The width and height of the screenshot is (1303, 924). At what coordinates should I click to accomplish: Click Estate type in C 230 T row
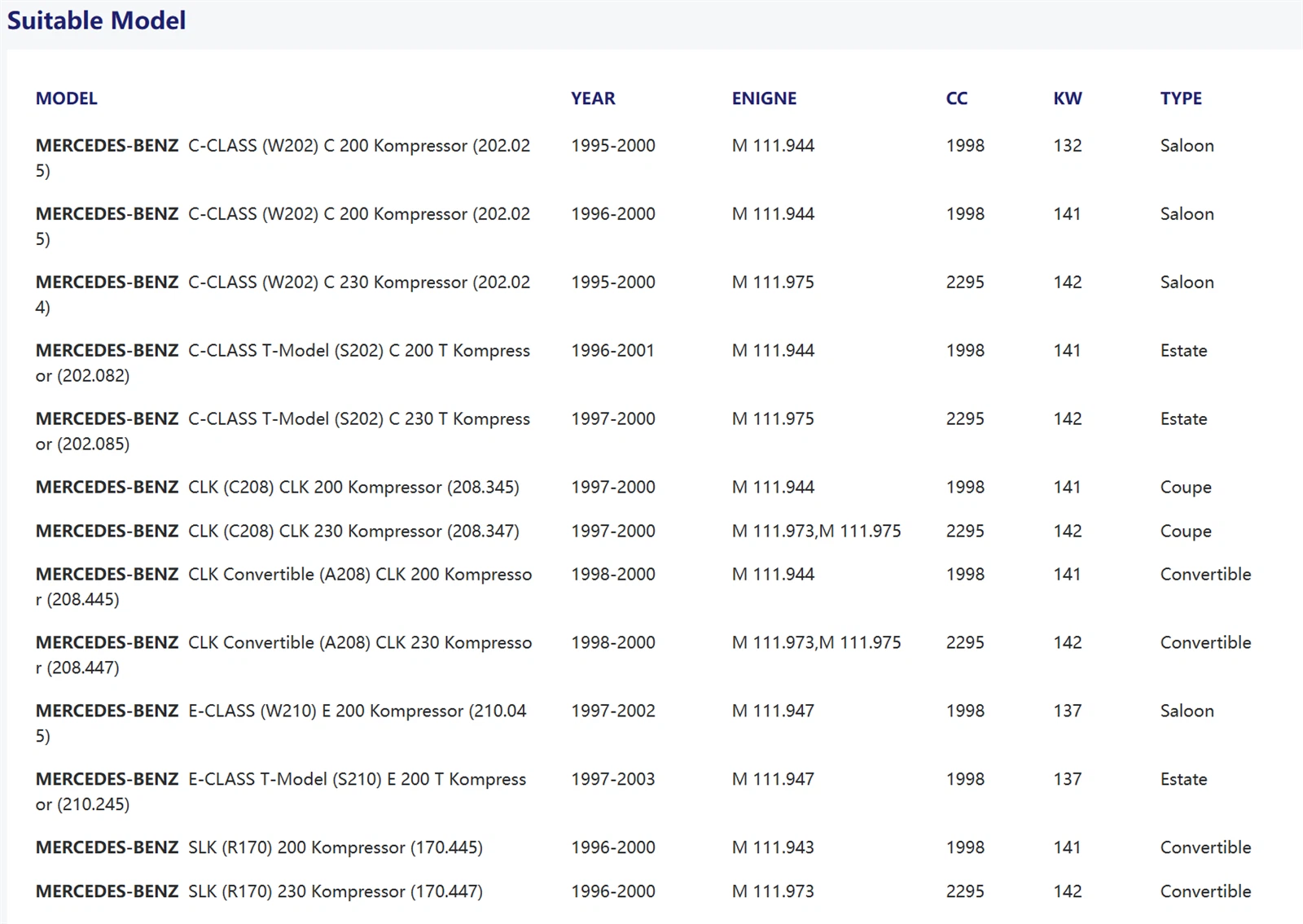coord(1183,419)
